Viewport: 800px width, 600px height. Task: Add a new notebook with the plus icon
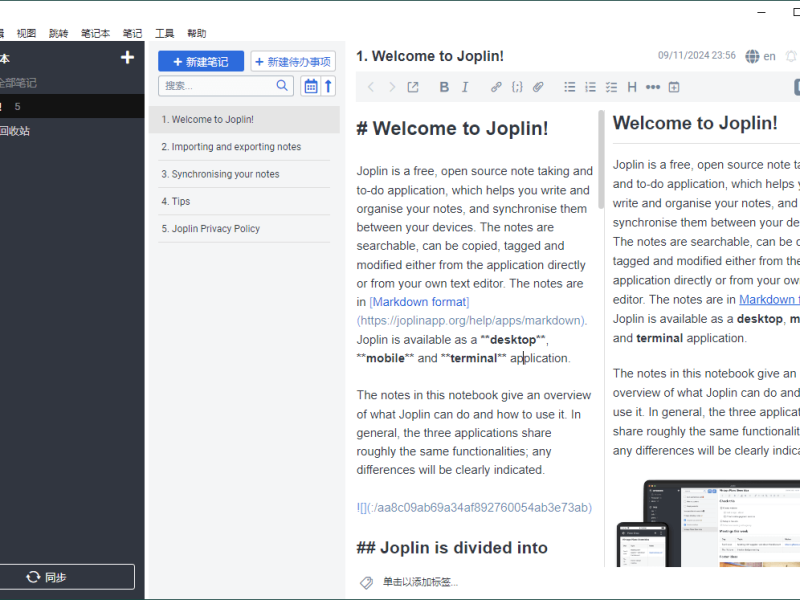[127, 57]
